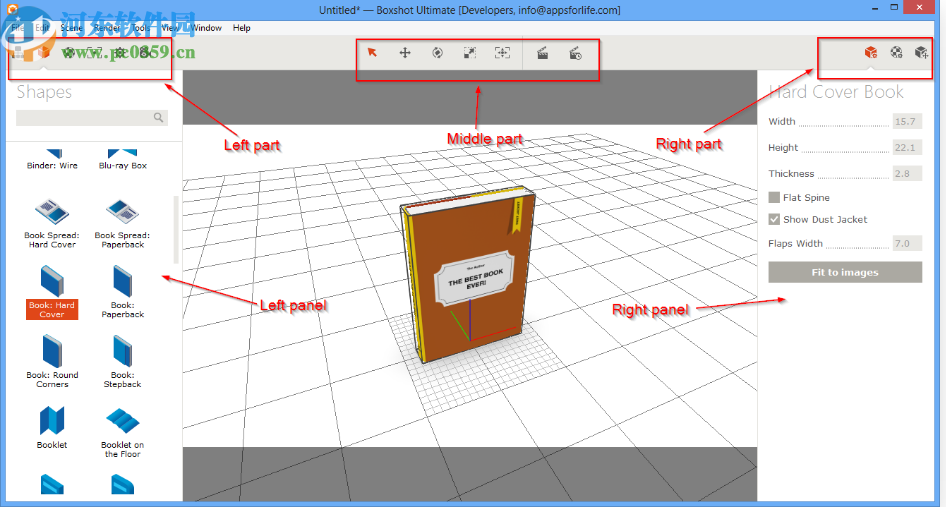Select the Binder: Wire shape
The width and height of the screenshot is (946, 507).
[52, 159]
